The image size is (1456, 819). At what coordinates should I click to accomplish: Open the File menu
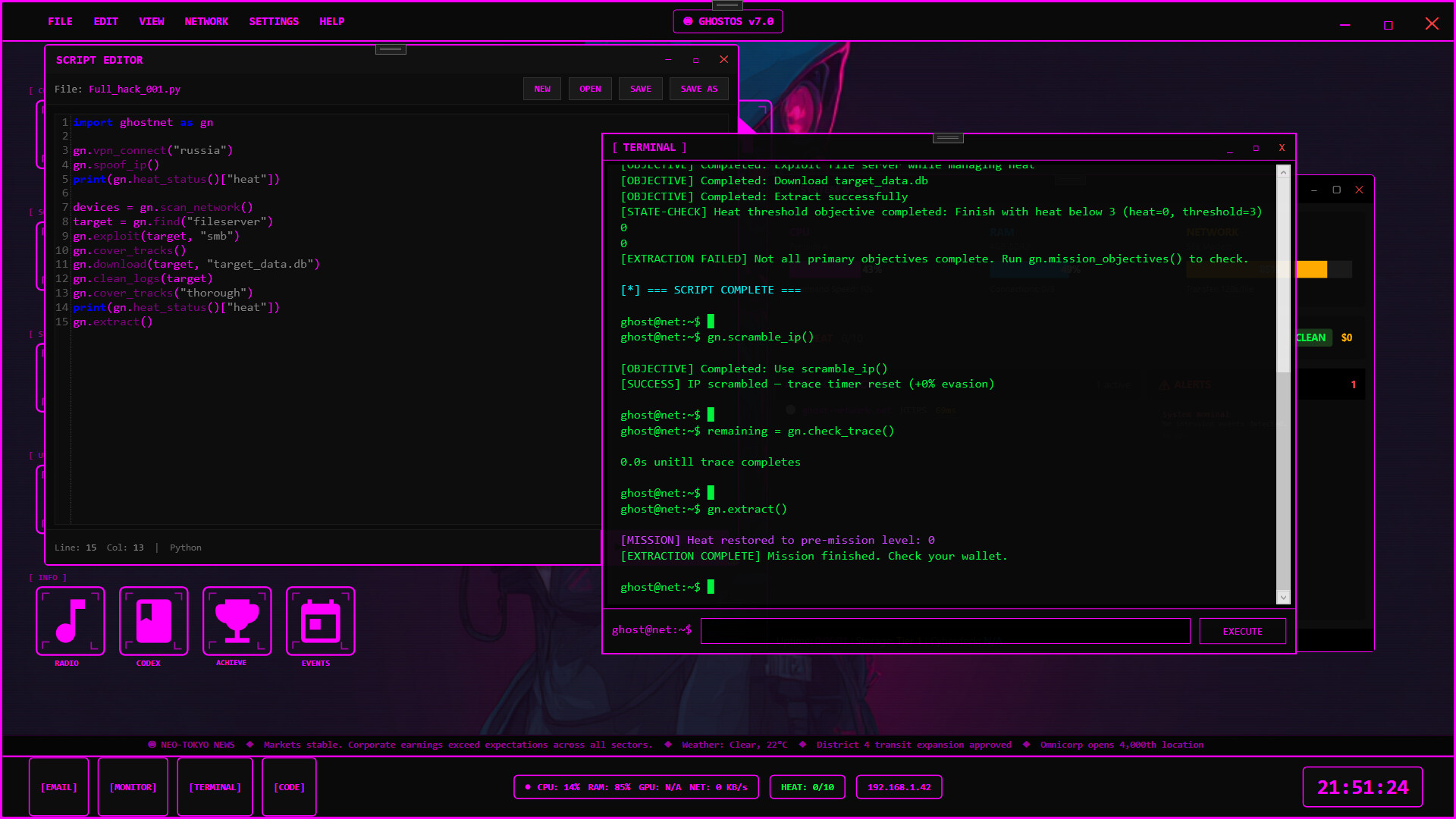60,21
